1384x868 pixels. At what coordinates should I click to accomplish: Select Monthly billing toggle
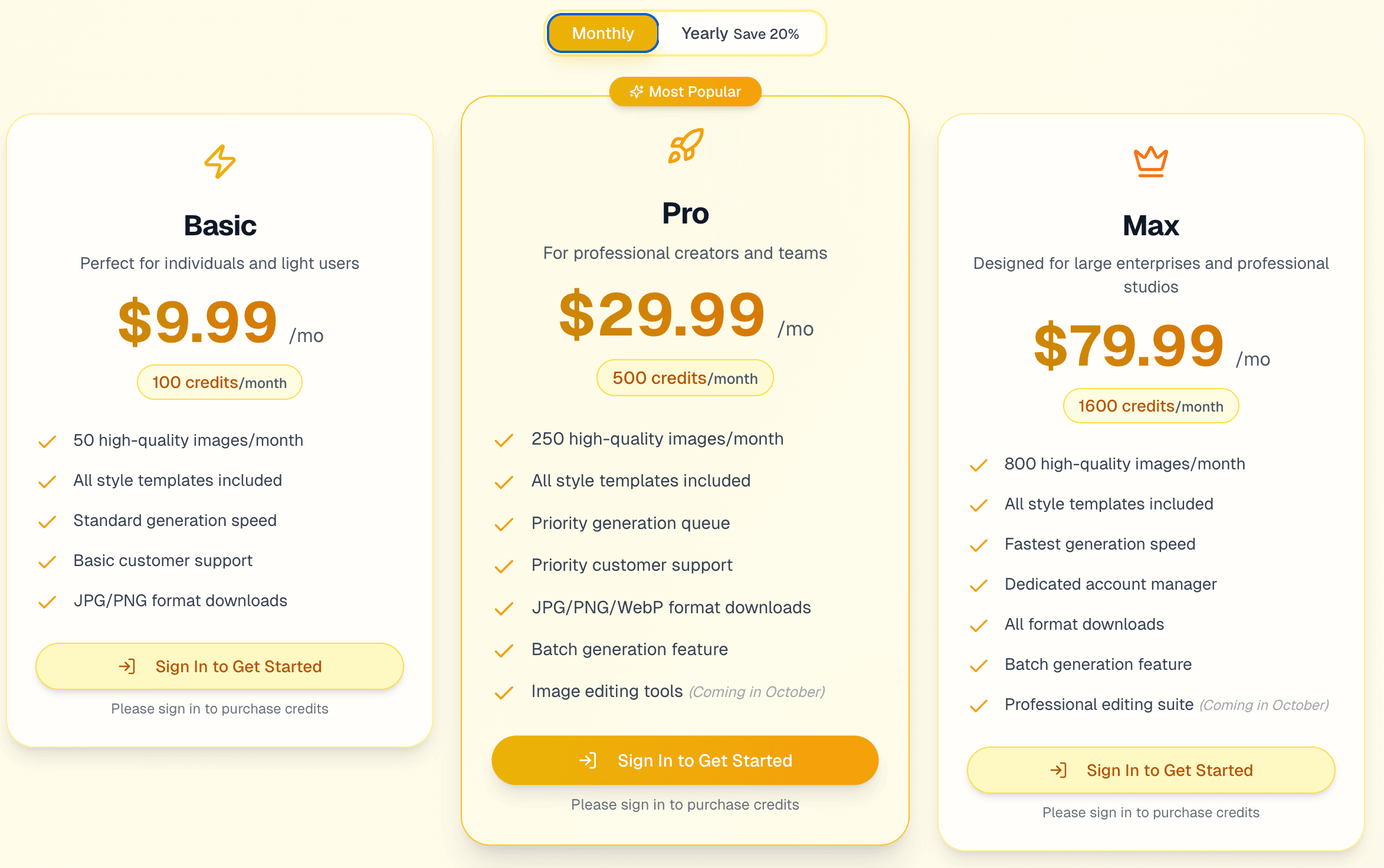pos(603,34)
